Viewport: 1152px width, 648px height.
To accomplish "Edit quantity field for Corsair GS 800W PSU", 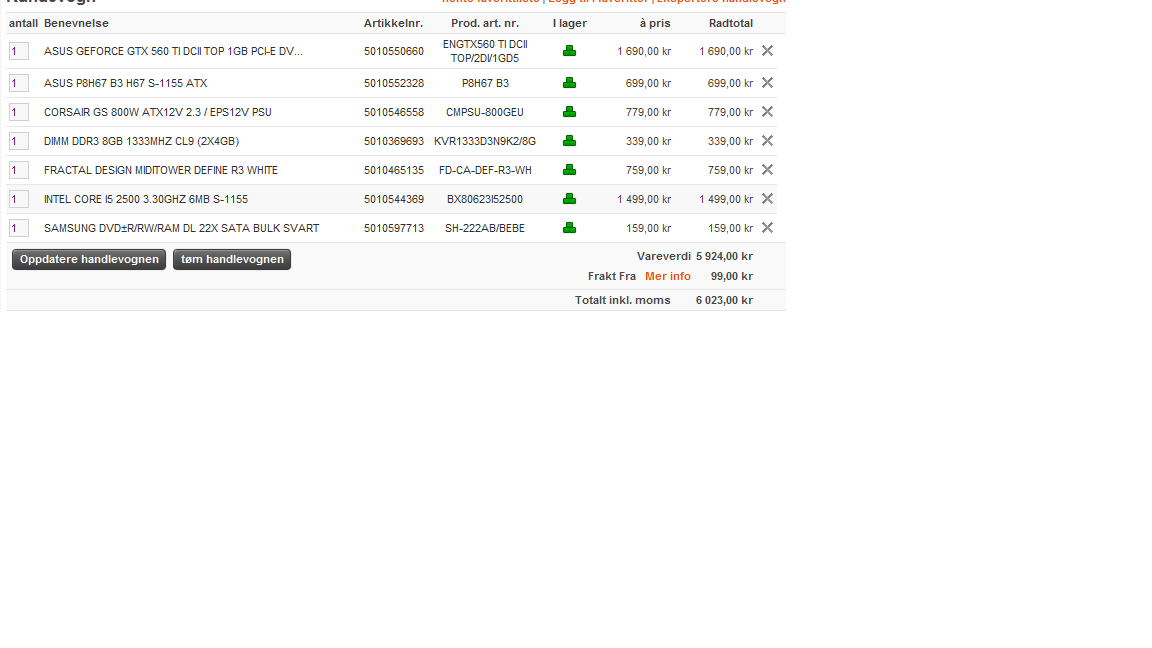I will pyautogui.click(x=19, y=112).
